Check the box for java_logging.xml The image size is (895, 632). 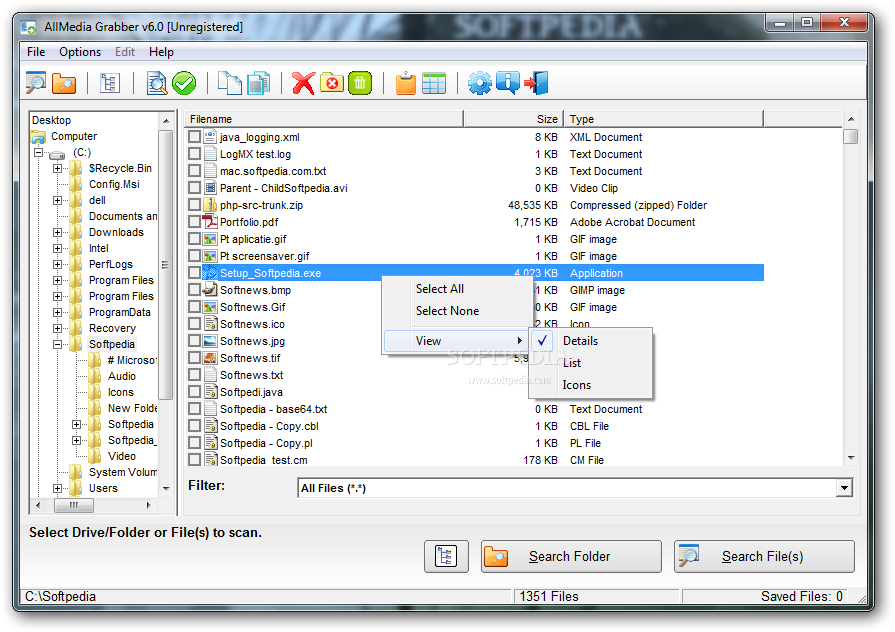(195, 136)
